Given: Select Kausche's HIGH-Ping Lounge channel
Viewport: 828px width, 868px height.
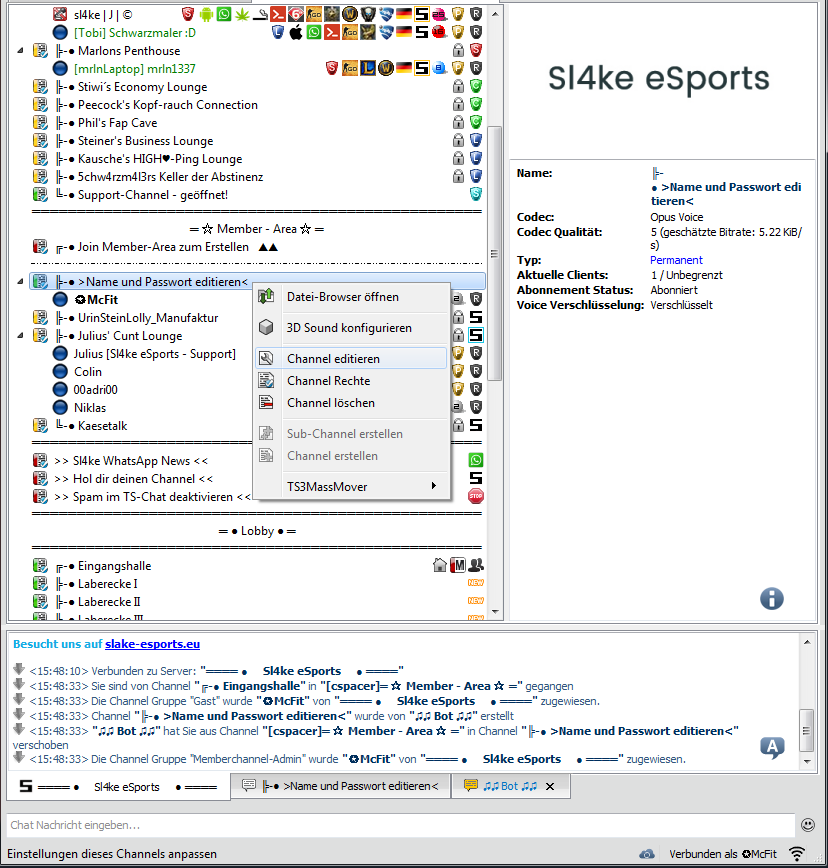Looking at the screenshot, I should 160,159.
